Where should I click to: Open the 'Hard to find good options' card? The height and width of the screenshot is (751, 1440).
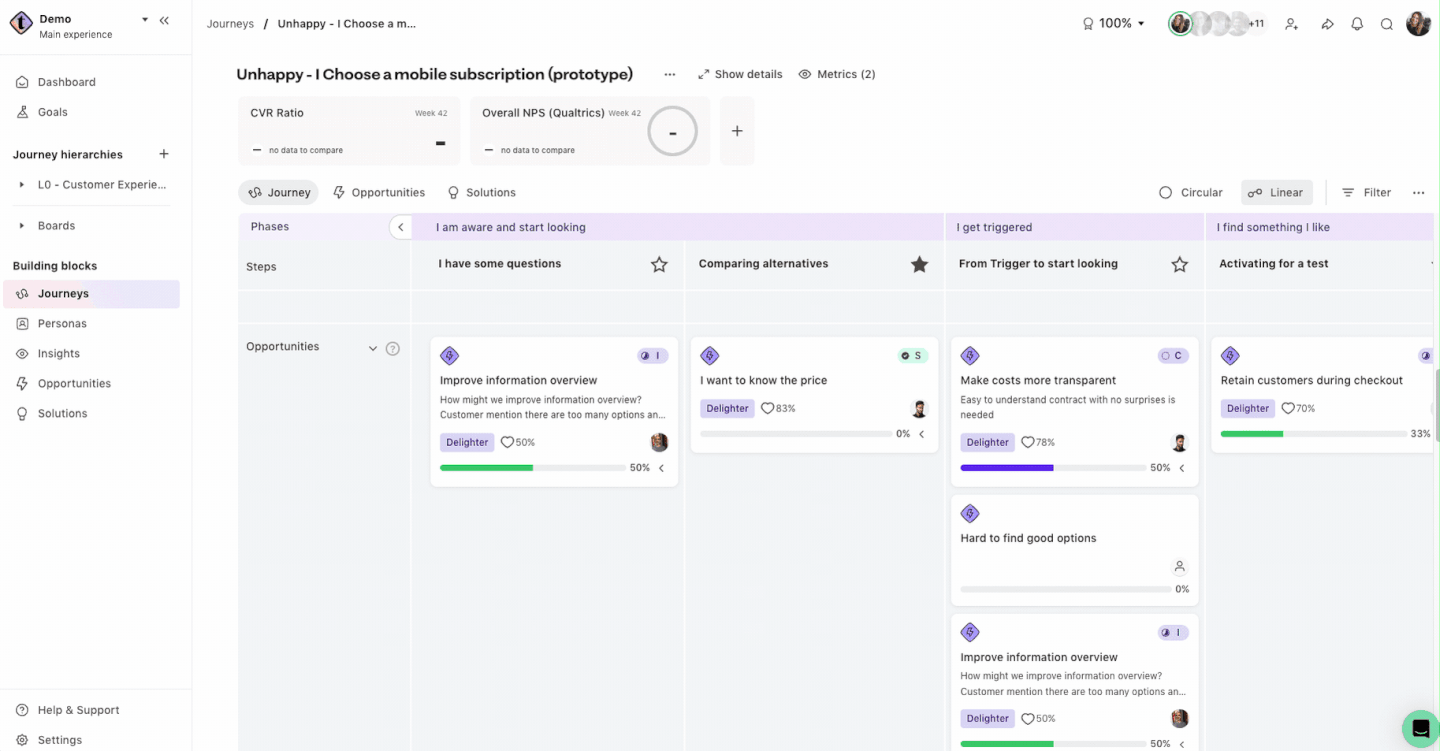[x=1028, y=538]
